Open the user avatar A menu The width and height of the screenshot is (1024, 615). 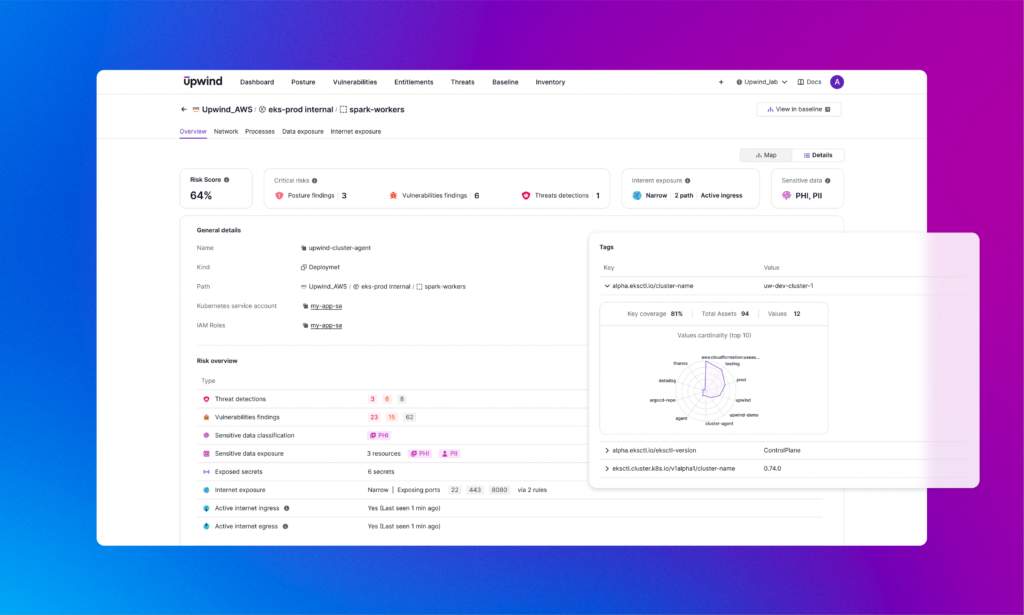837,82
